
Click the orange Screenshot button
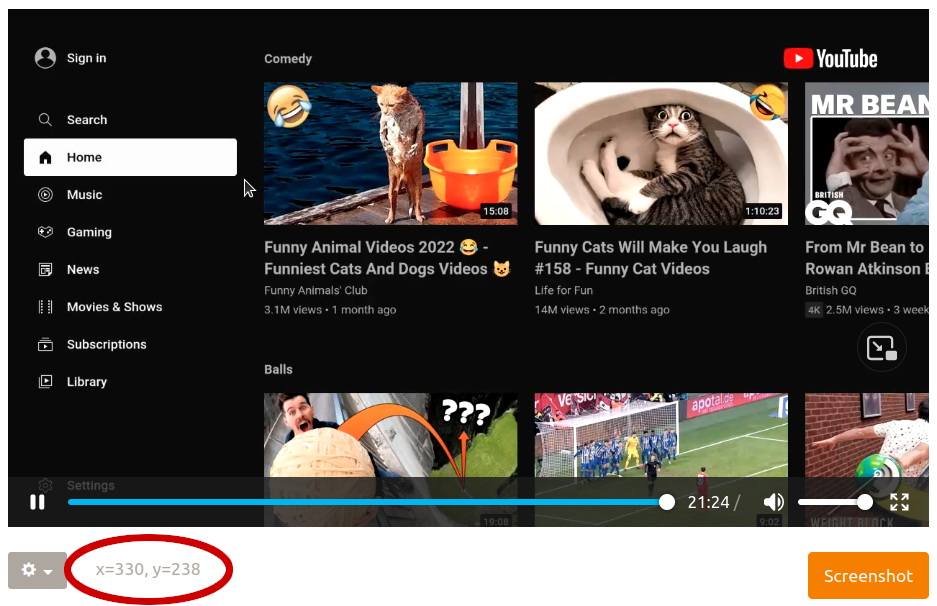[868, 576]
